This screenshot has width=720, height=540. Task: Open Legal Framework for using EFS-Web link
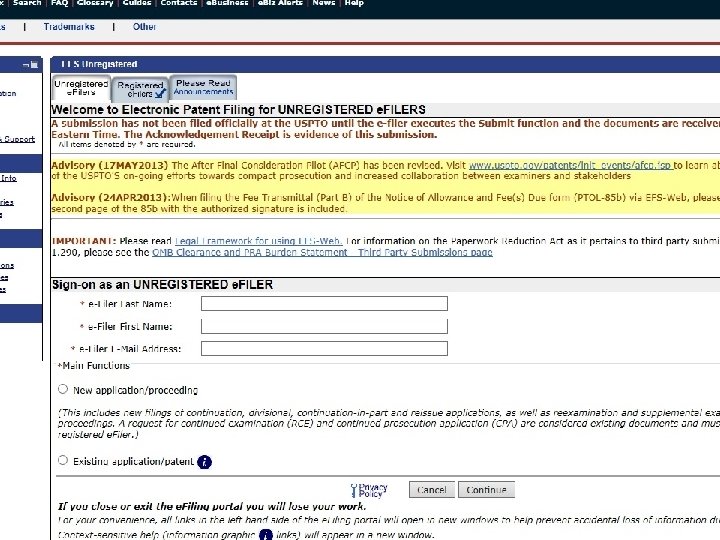[259, 241]
